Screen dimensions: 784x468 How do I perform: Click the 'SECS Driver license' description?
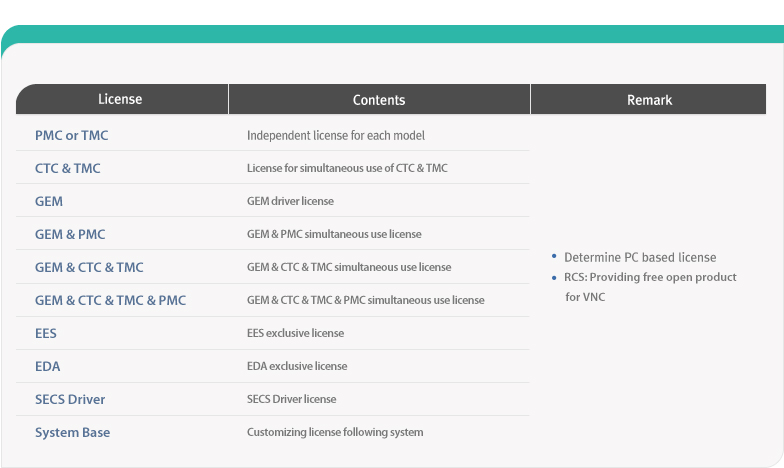[291, 399]
